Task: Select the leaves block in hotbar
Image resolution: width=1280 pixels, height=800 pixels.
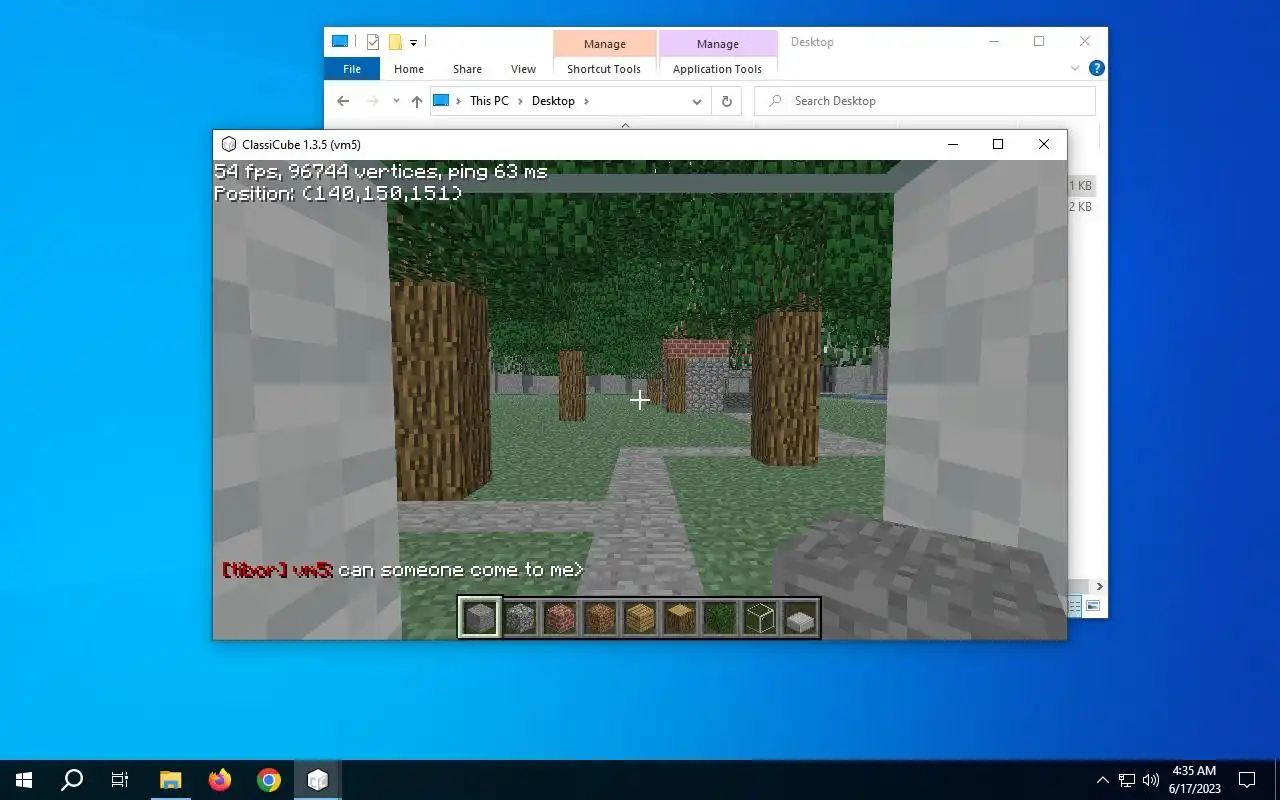Action: 719,619
